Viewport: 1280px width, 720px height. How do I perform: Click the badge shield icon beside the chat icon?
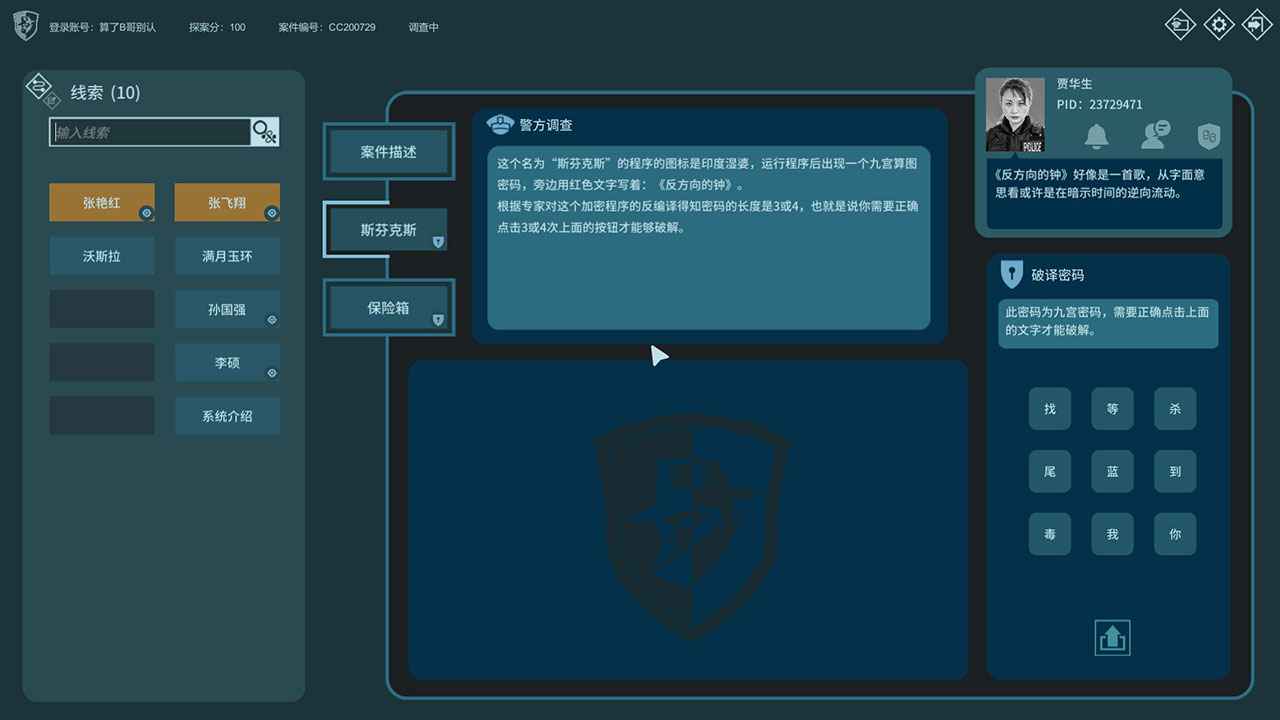click(x=1209, y=137)
